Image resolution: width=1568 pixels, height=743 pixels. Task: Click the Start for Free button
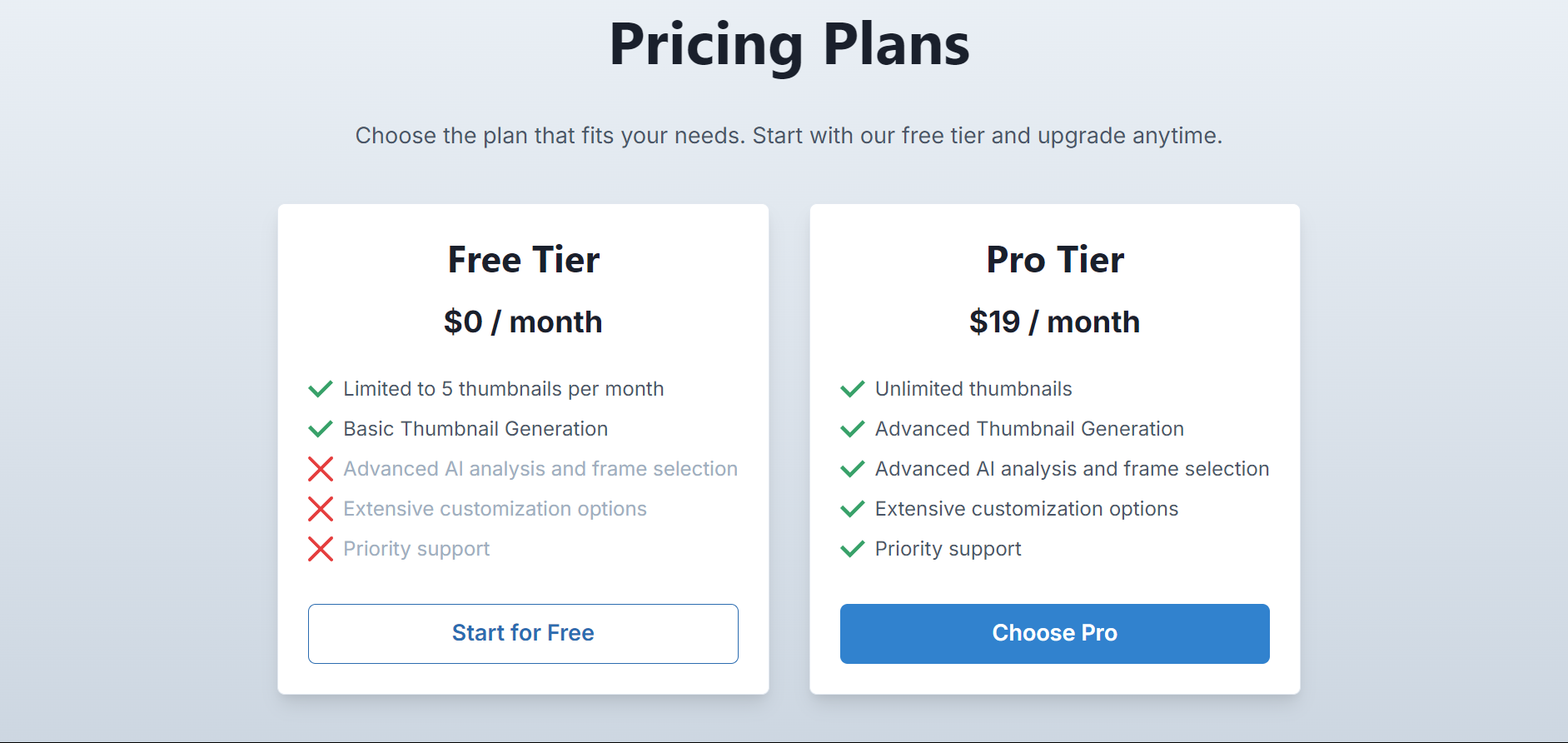(x=523, y=634)
